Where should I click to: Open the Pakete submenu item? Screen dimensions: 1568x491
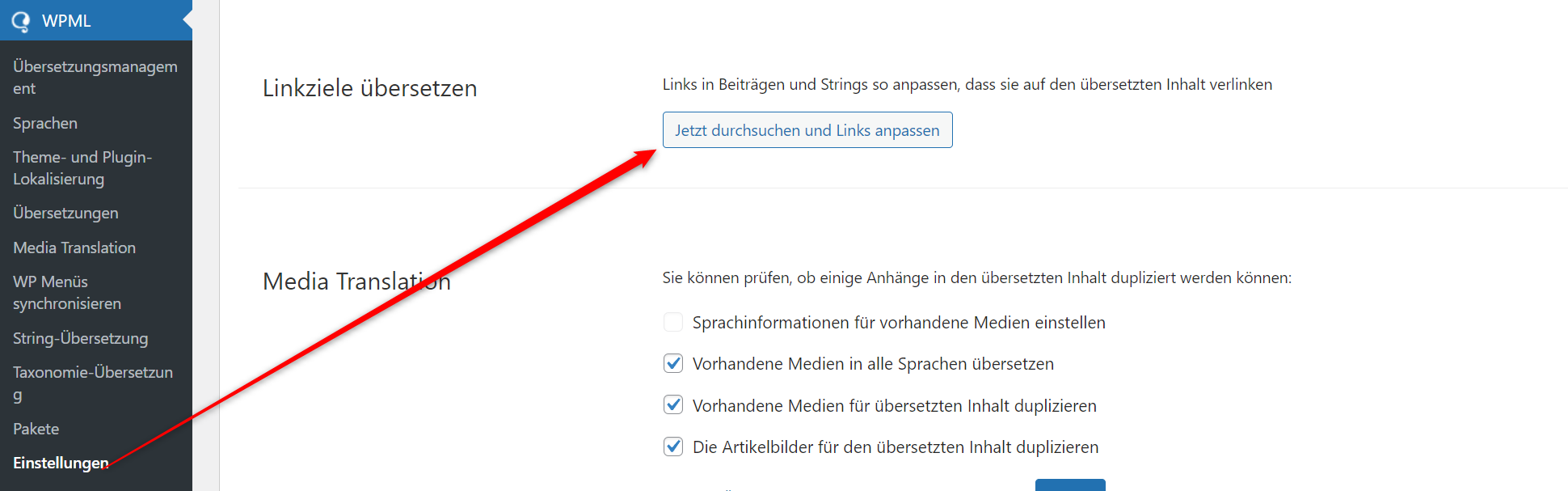coord(36,429)
